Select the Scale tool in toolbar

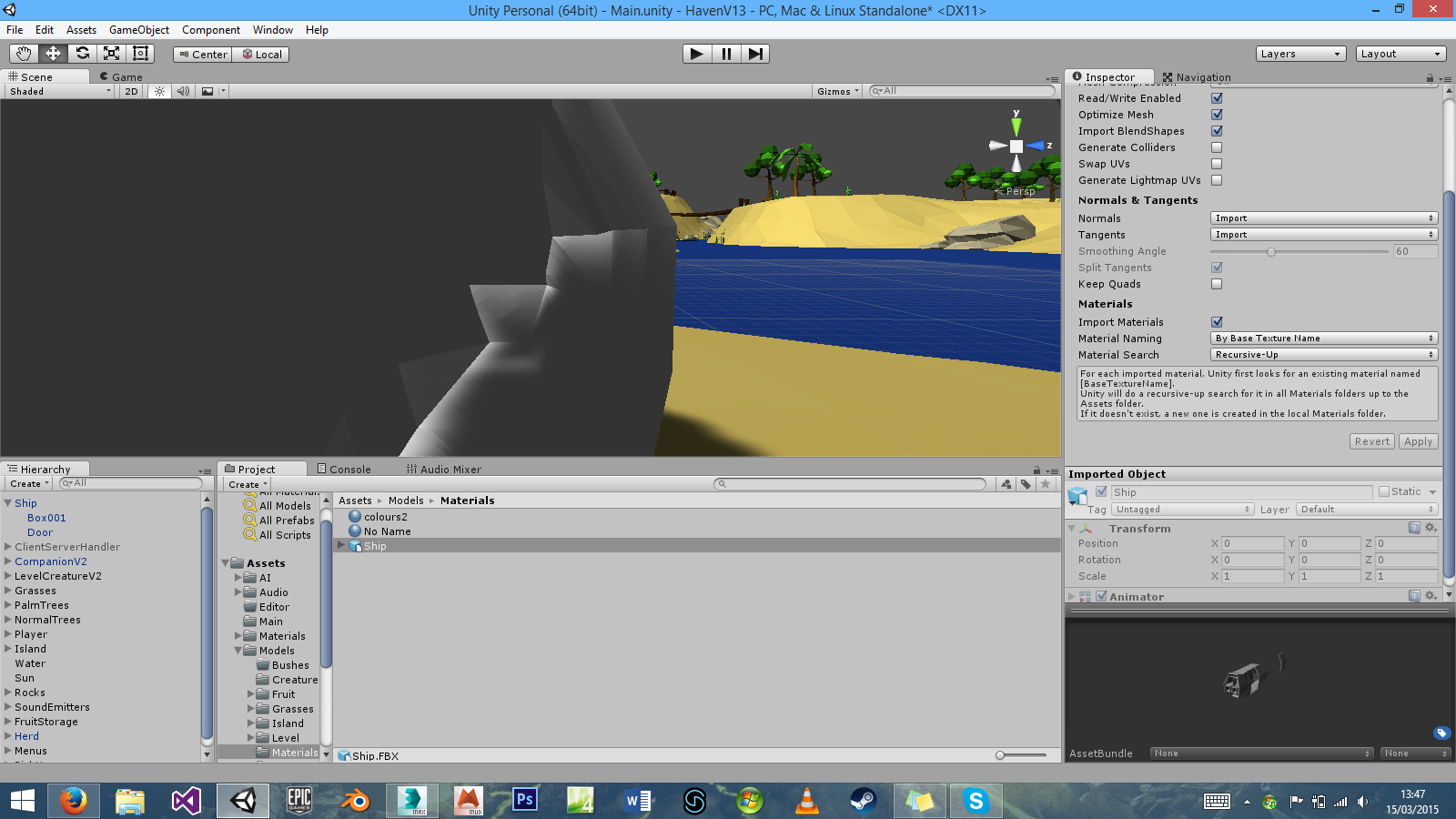pos(112,54)
